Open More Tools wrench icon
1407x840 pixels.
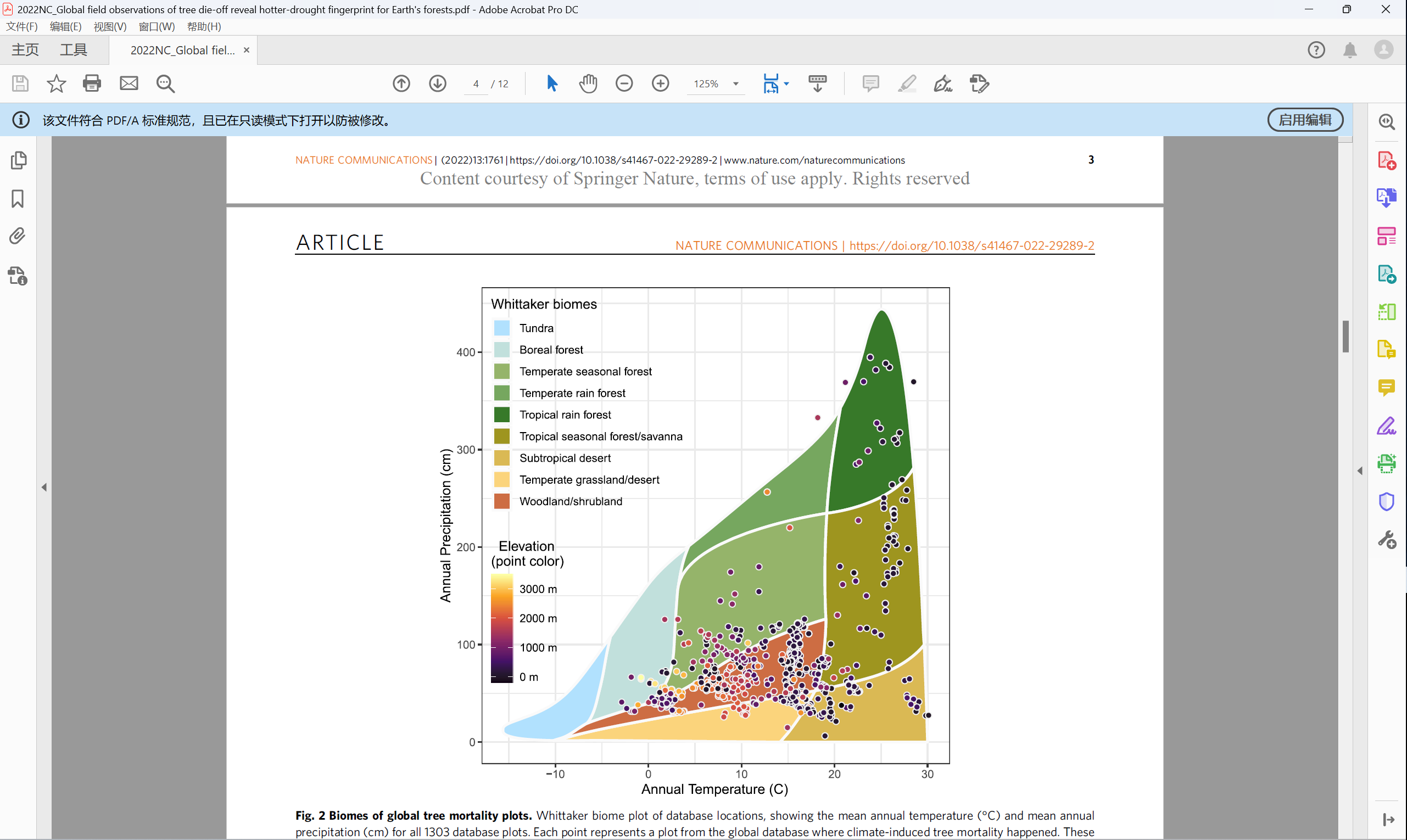tap(1387, 540)
